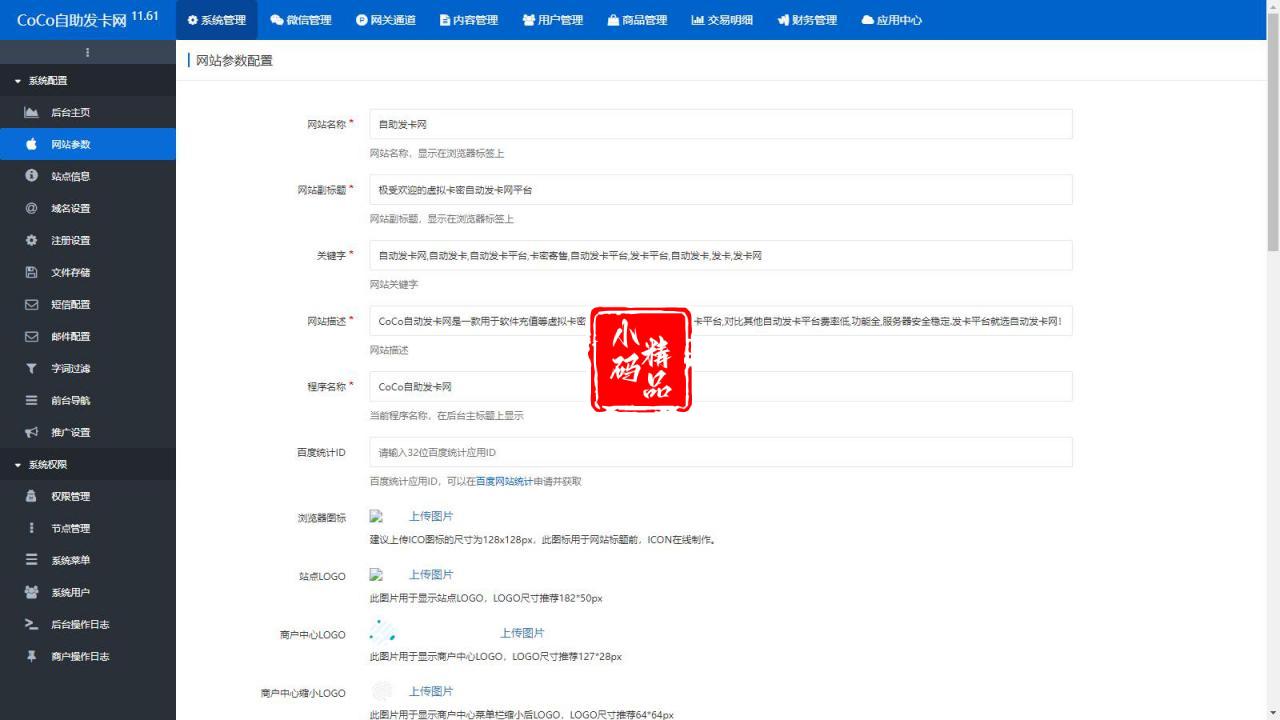Click the lock icon beside 权限管理
The image size is (1280, 720).
pyautogui.click(x=31, y=496)
